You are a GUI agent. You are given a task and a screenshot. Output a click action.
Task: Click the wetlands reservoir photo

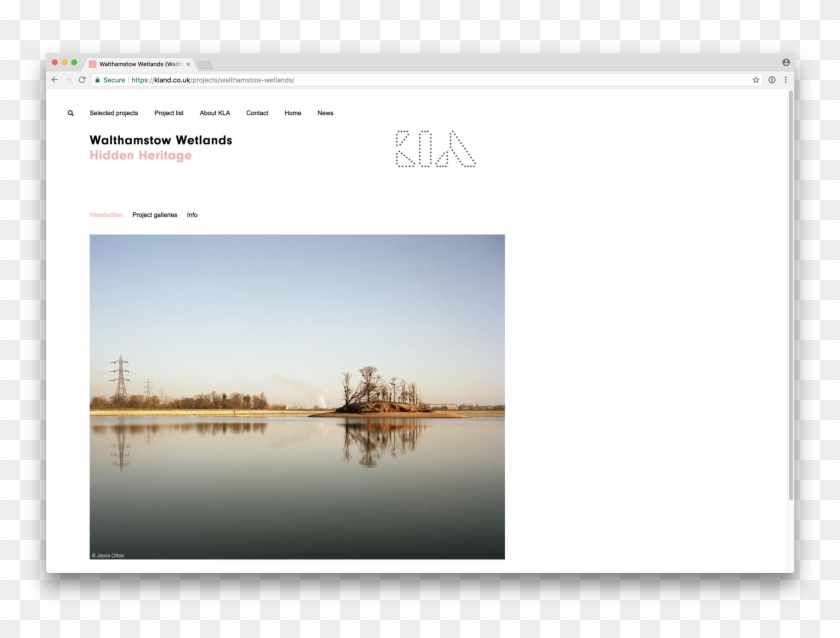pyautogui.click(x=297, y=396)
